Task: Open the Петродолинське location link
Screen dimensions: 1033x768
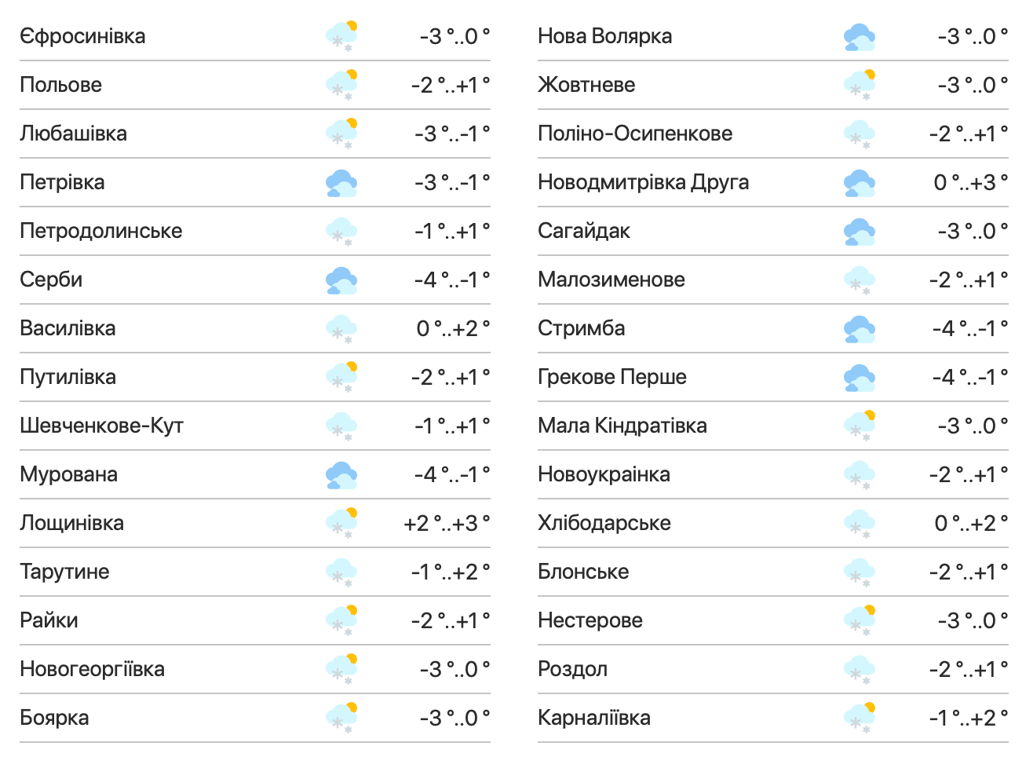Action: click(101, 231)
